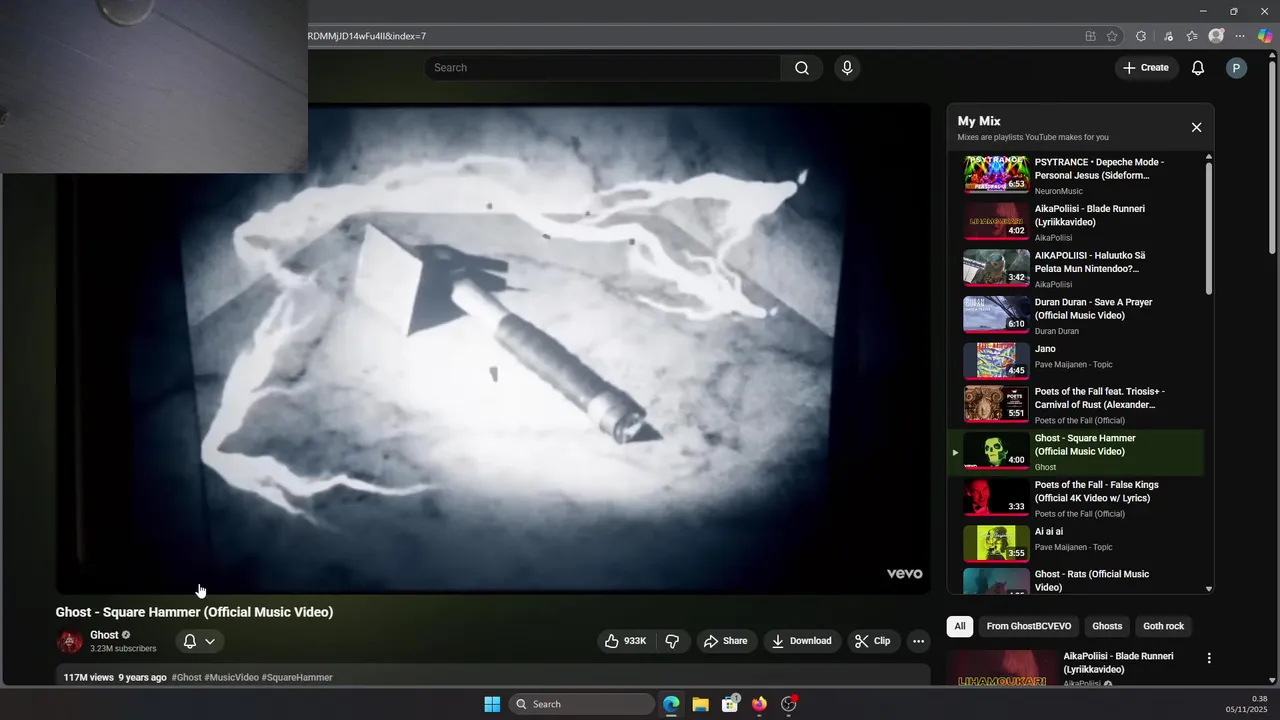
Task: Play Jano by Pave Maijanen
Action: tap(1075, 360)
